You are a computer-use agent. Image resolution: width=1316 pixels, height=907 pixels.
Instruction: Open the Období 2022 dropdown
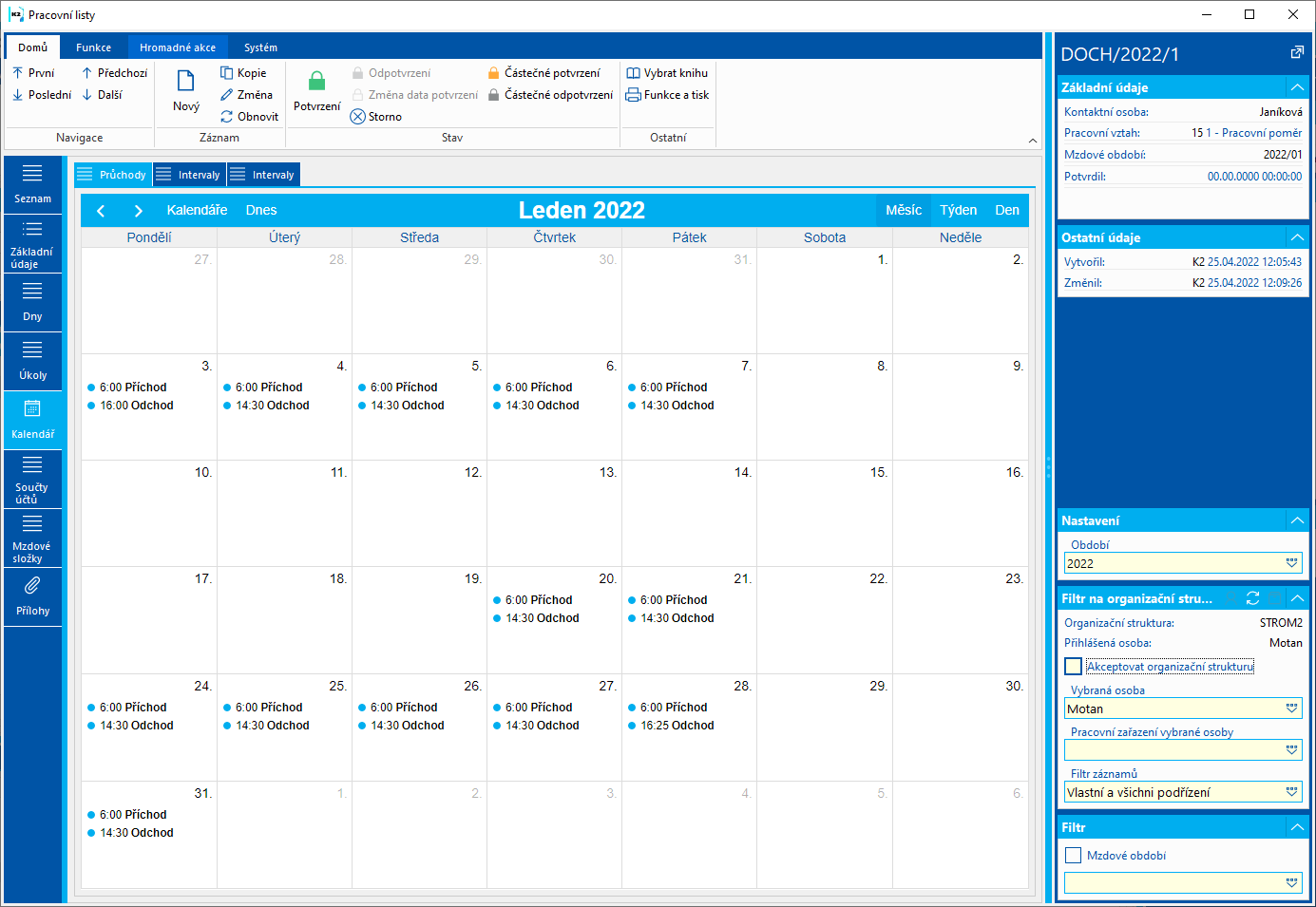pos(1291,563)
